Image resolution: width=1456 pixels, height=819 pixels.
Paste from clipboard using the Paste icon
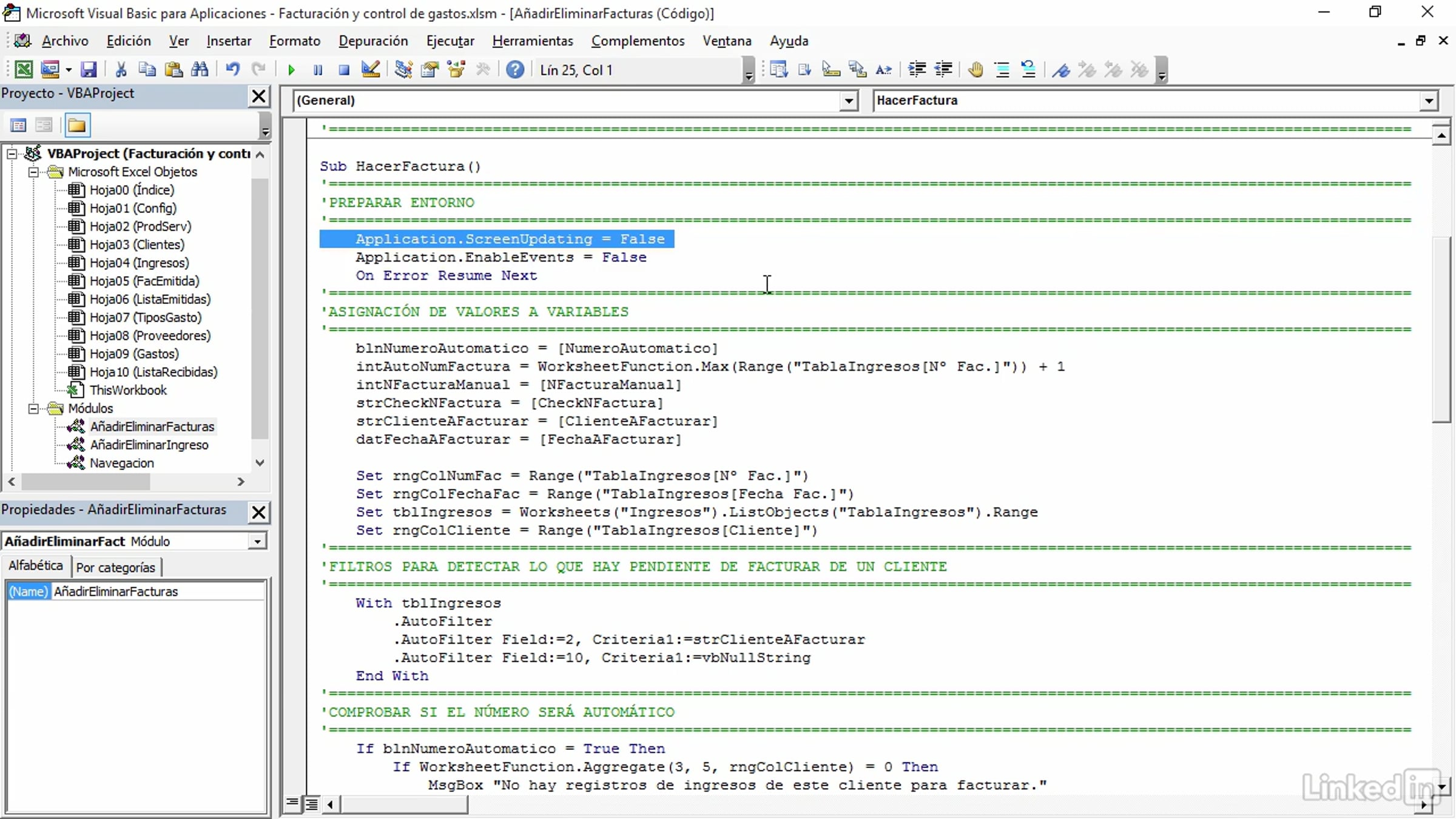click(x=174, y=70)
